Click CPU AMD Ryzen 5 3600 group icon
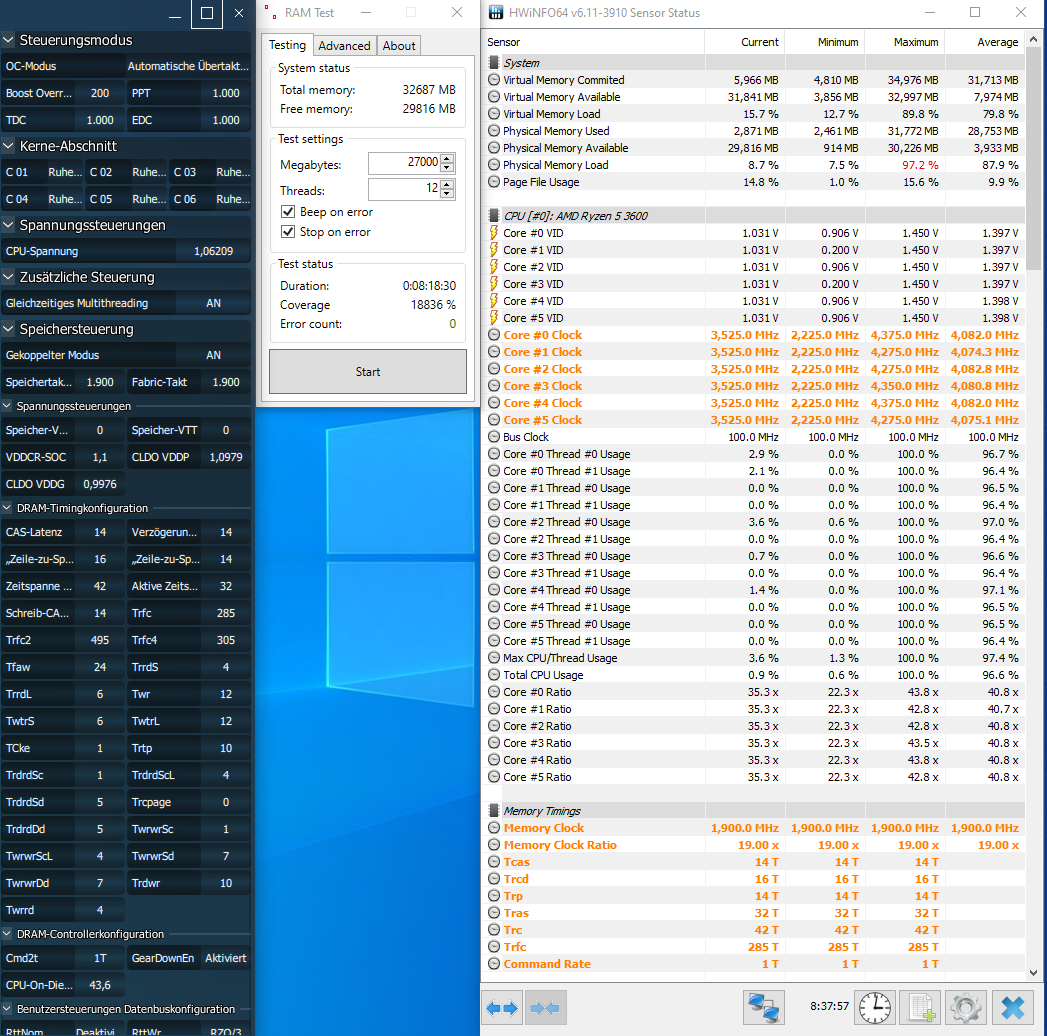The width and height of the screenshot is (1047, 1036). (494, 216)
